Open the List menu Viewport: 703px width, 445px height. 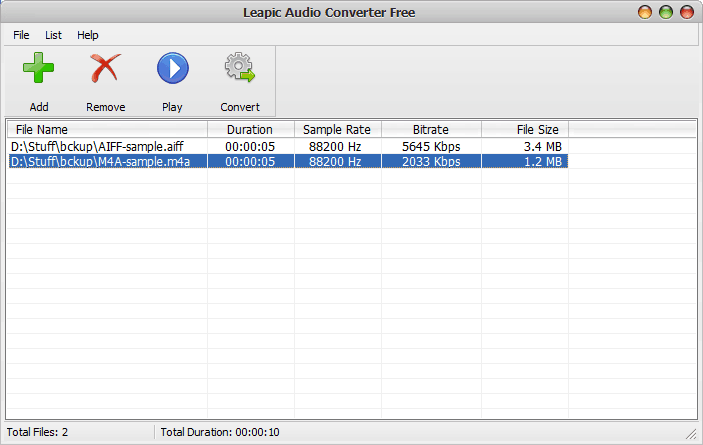[53, 35]
